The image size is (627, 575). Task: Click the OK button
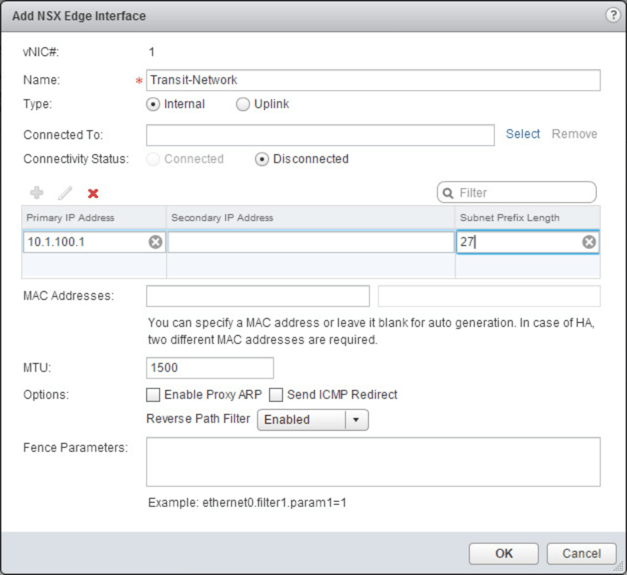(x=504, y=553)
